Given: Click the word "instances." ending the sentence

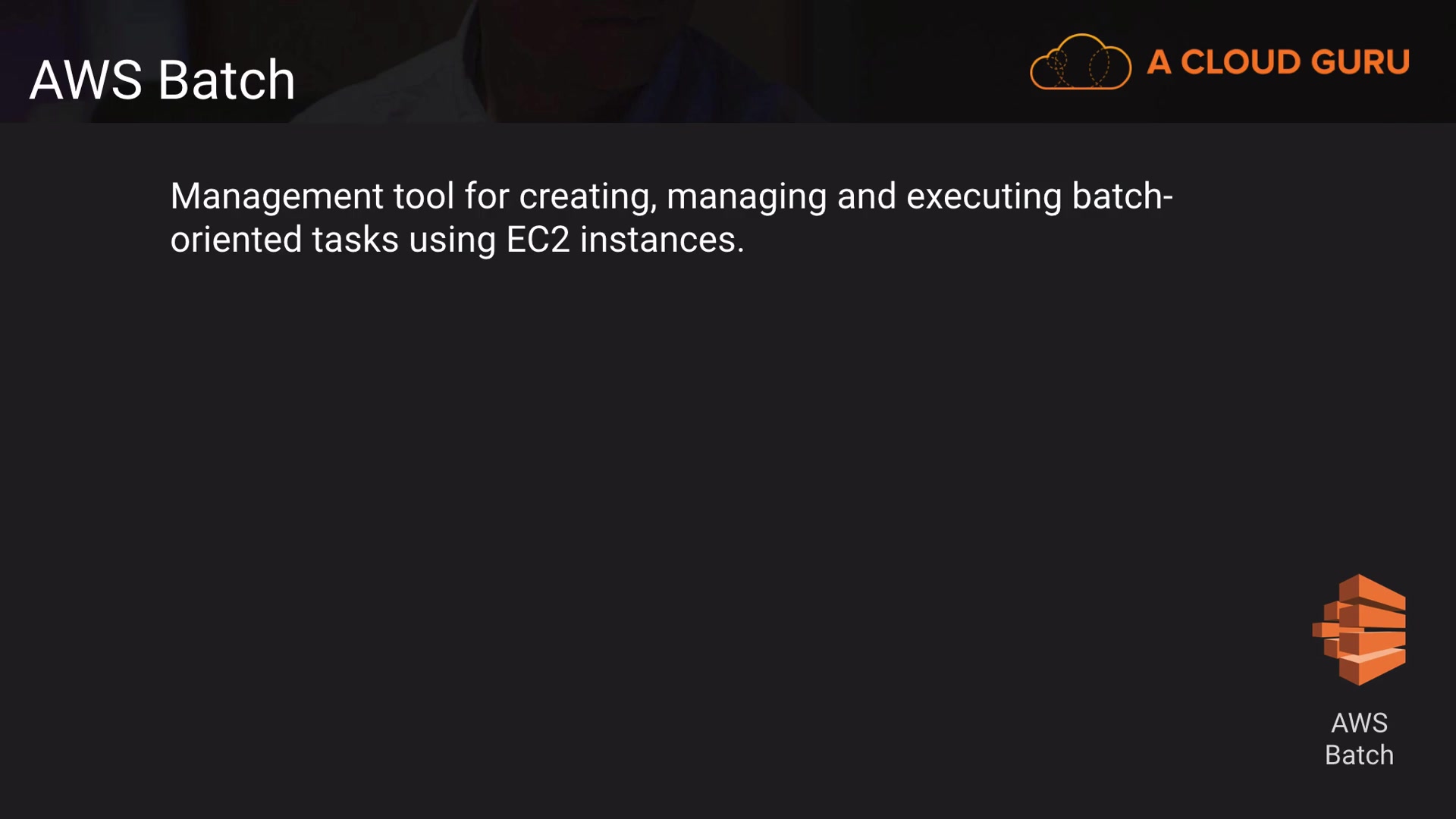Looking at the screenshot, I should click(x=662, y=240).
